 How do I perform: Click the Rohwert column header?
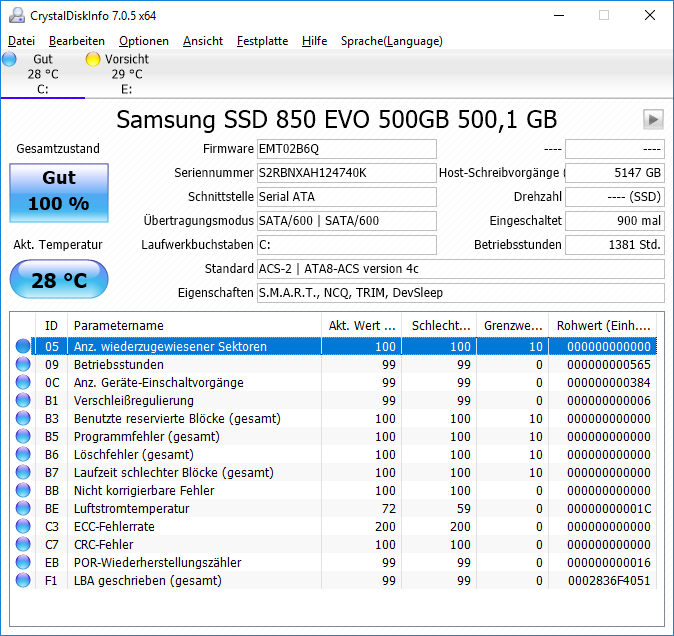[603, 325]
